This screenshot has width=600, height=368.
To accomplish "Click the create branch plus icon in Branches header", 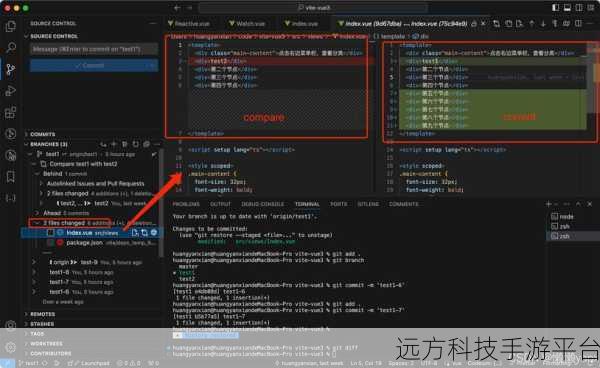I will [x=114, y=144].
